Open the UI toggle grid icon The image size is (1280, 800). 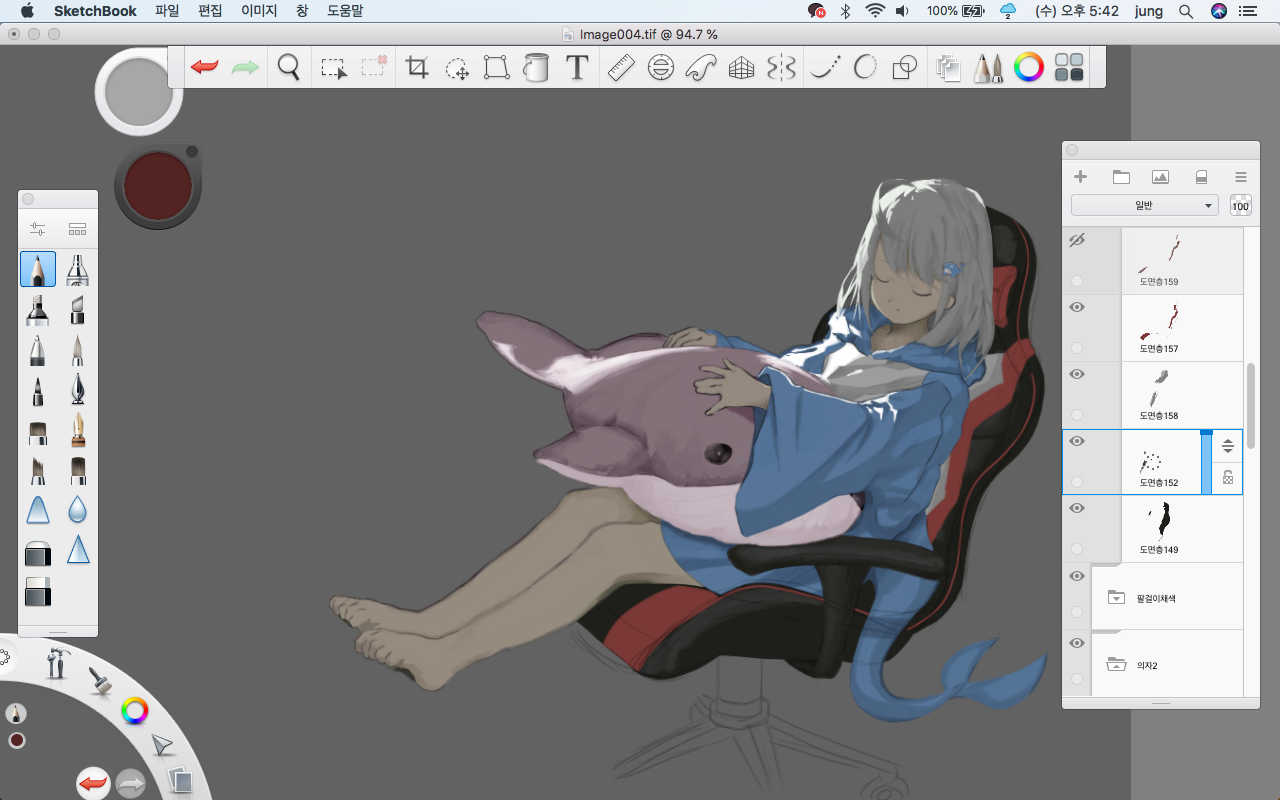[1069, 68]
